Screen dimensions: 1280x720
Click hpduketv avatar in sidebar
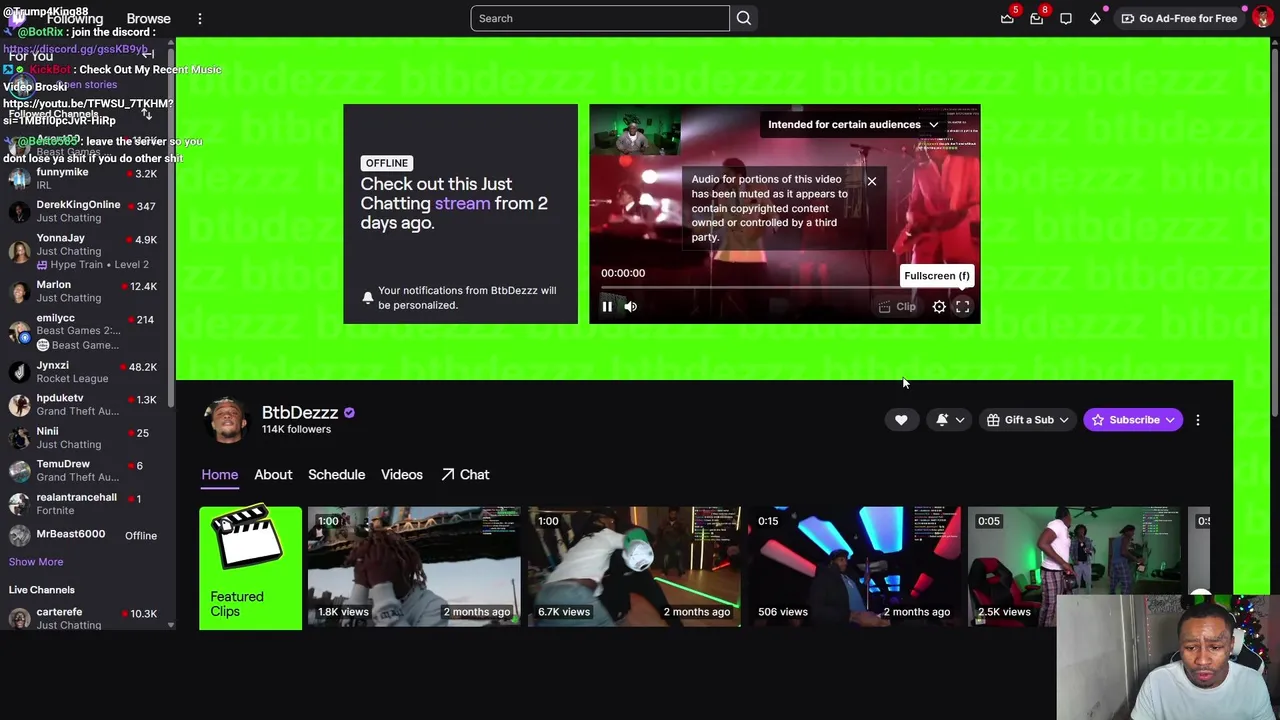click(19, 404)
